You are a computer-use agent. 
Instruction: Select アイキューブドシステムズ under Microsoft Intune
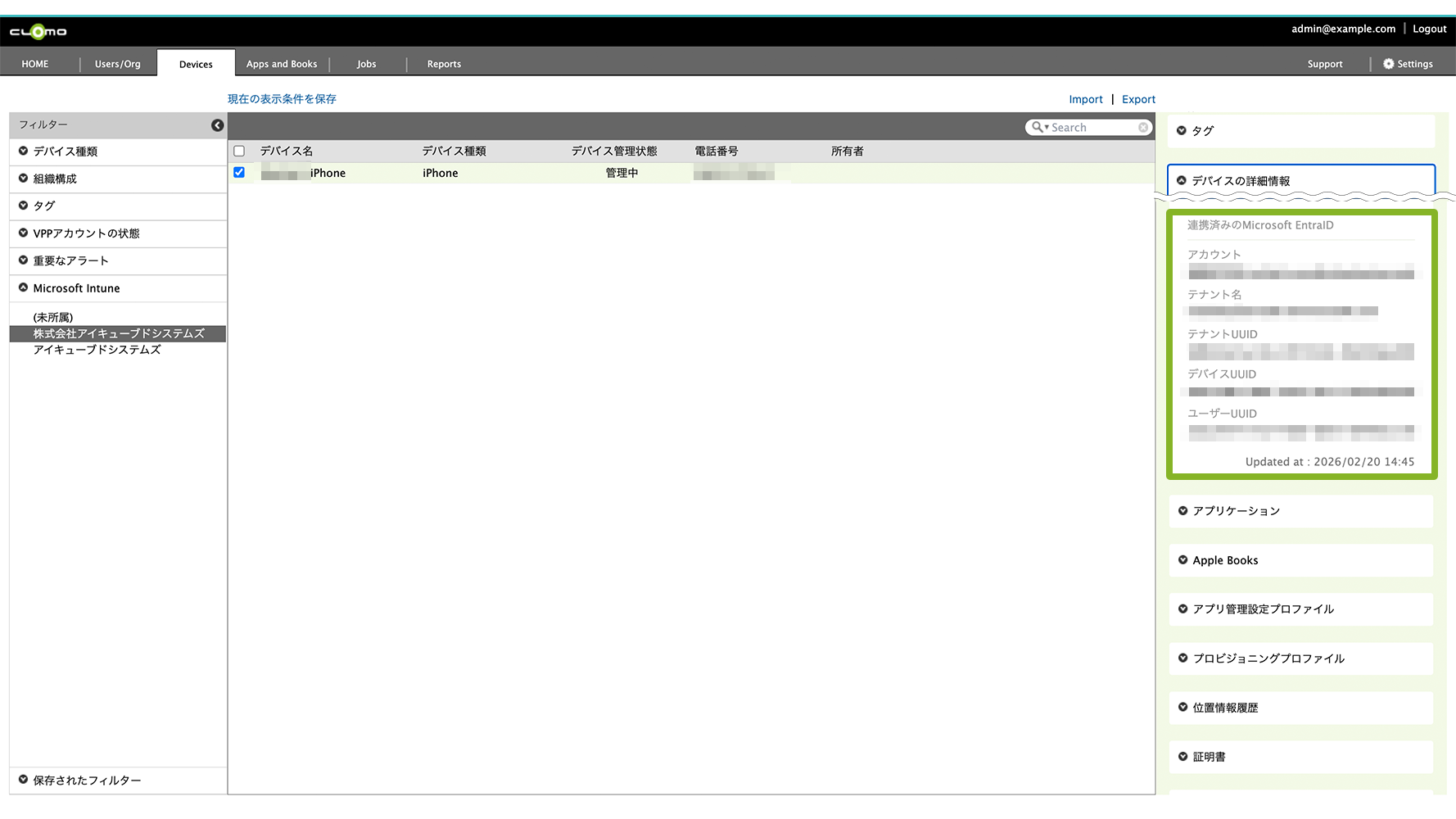tap(97, 350)
